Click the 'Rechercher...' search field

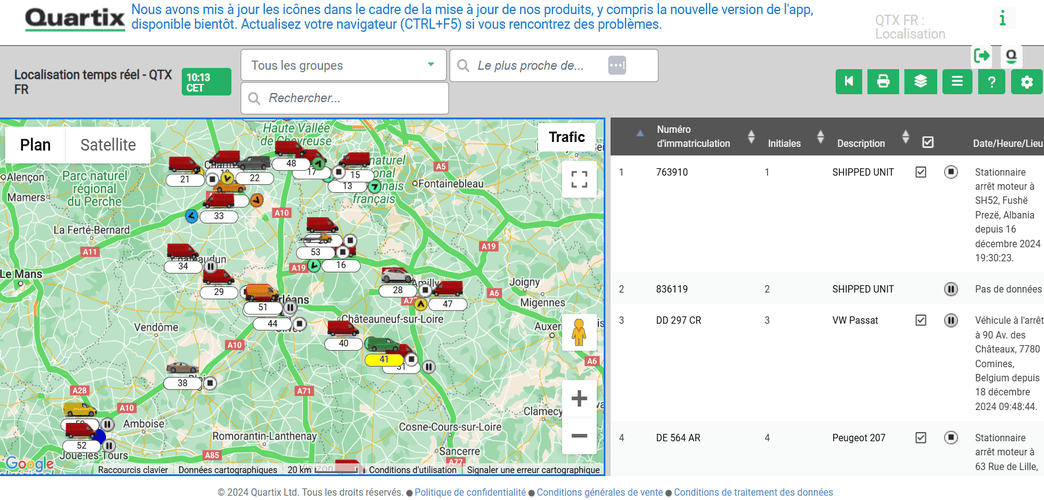click(344, 98)
